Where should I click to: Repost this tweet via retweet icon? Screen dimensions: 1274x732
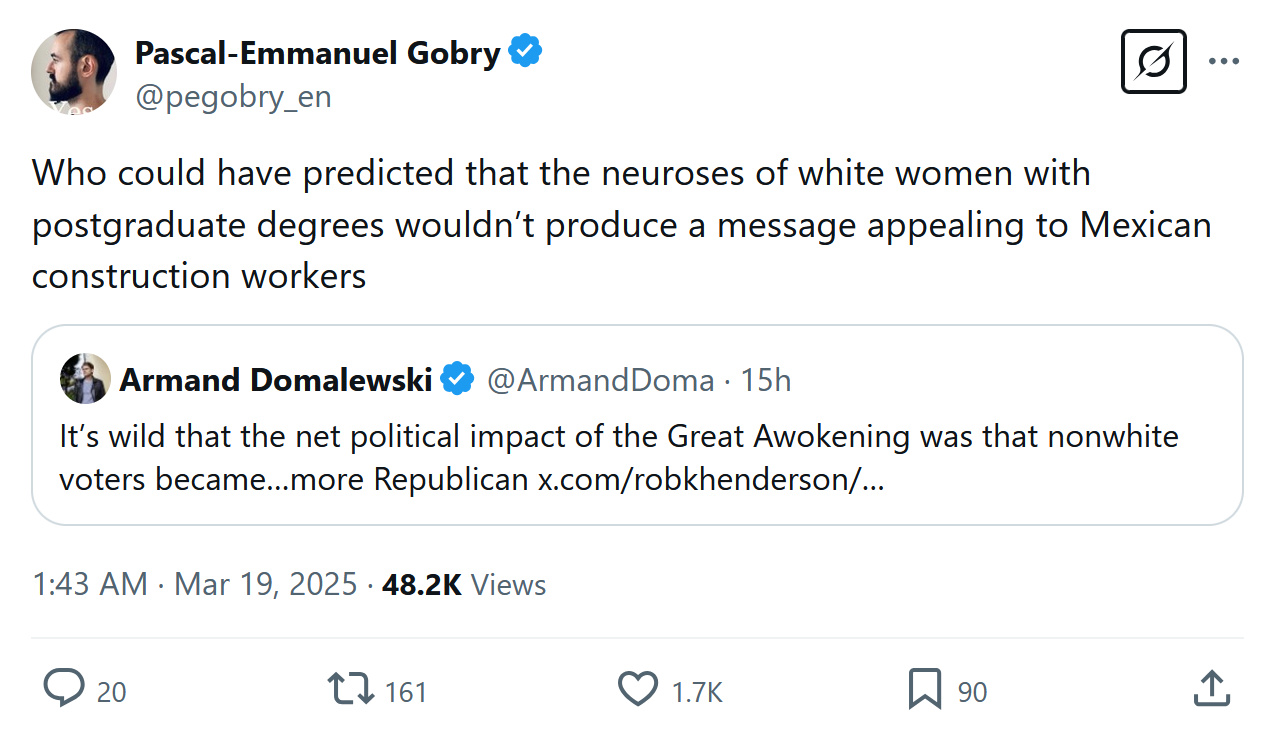tap(351, 689)
